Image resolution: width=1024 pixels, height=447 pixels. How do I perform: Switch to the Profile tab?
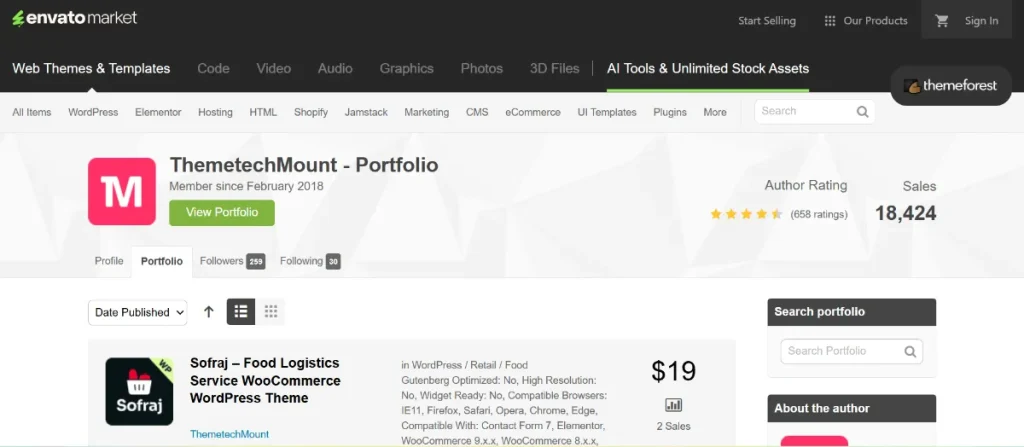coord(109,261)
